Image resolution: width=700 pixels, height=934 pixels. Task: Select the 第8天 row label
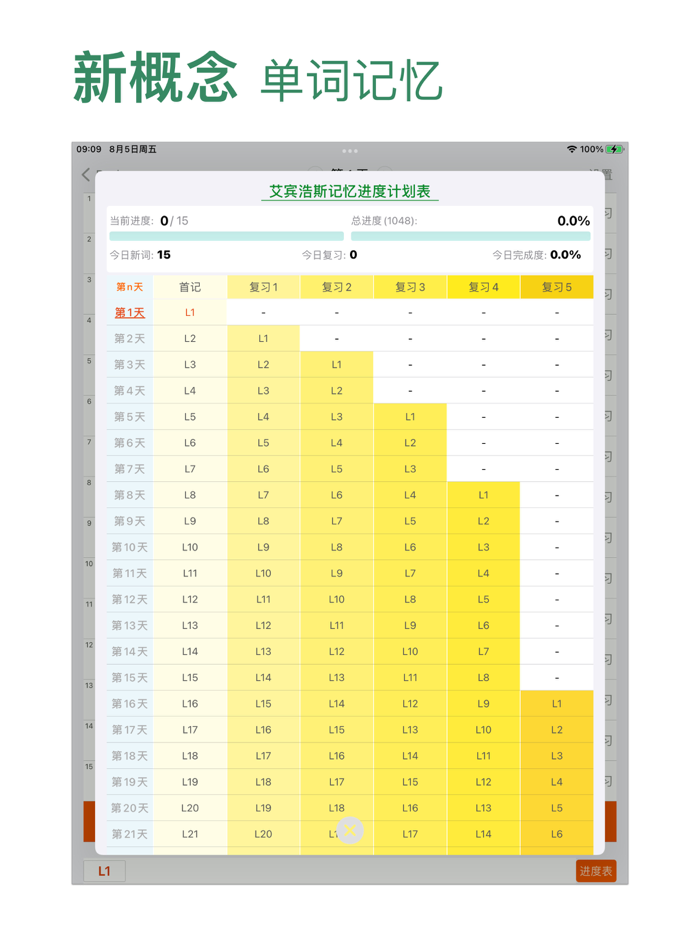click(x=129, y=495)
